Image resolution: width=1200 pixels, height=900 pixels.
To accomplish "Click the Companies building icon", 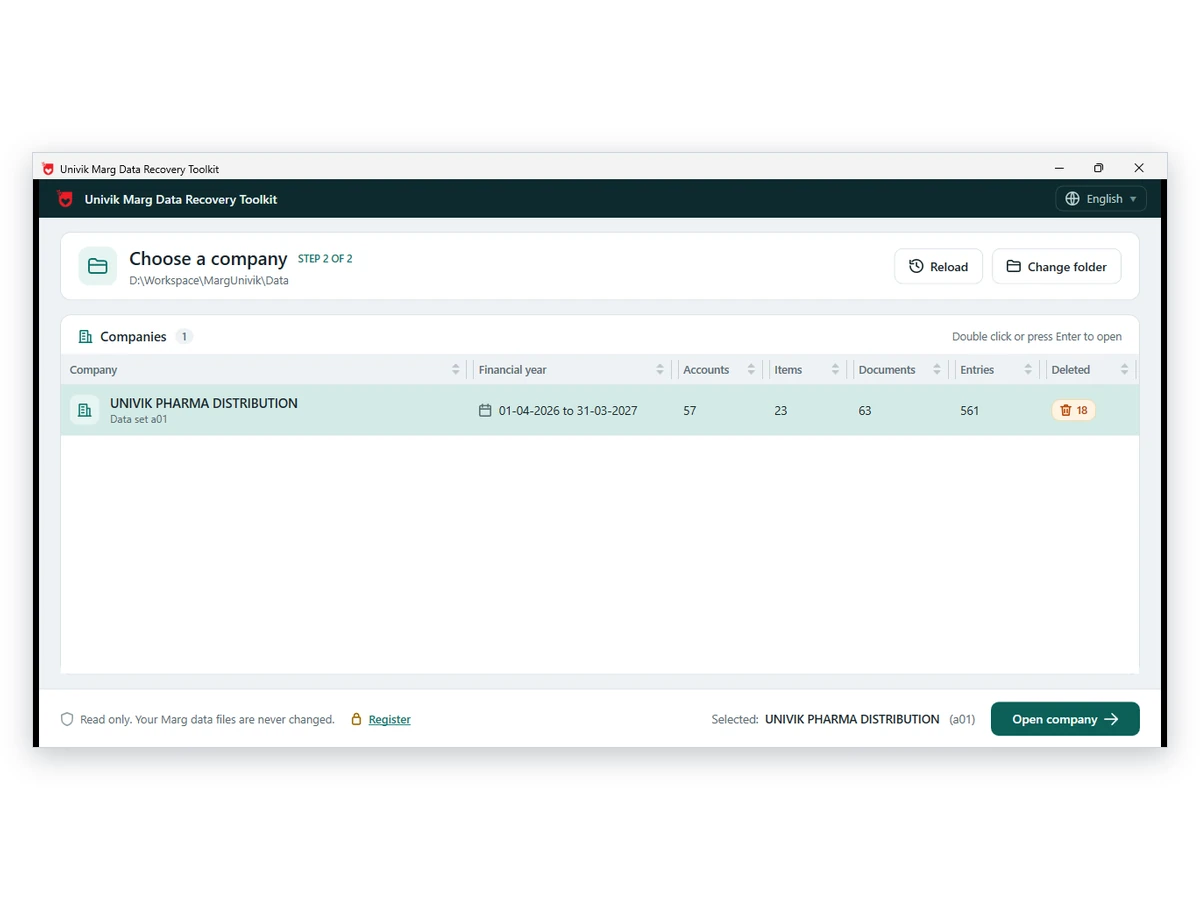I will tap(85, 337).
